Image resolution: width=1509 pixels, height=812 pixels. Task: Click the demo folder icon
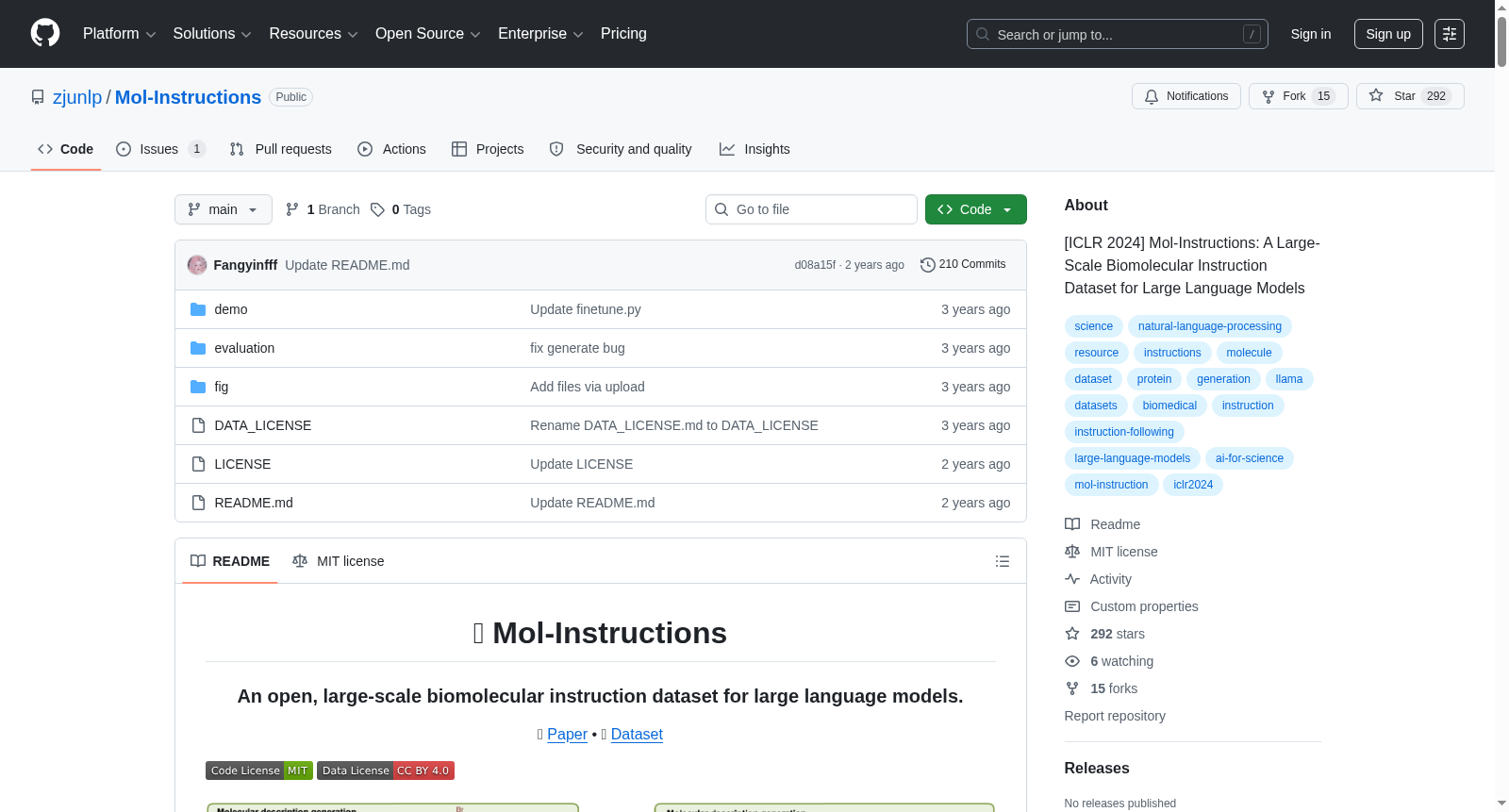click(198, 309)
